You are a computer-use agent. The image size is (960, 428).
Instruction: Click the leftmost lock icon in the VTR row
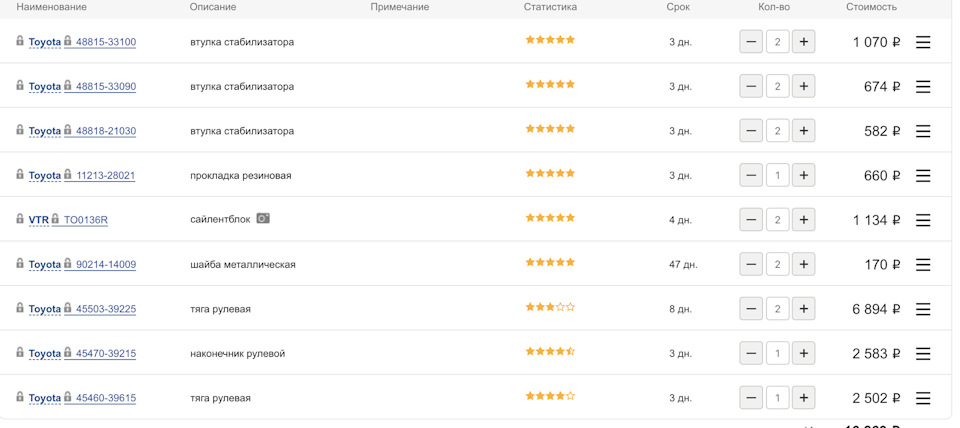point(20,218)
